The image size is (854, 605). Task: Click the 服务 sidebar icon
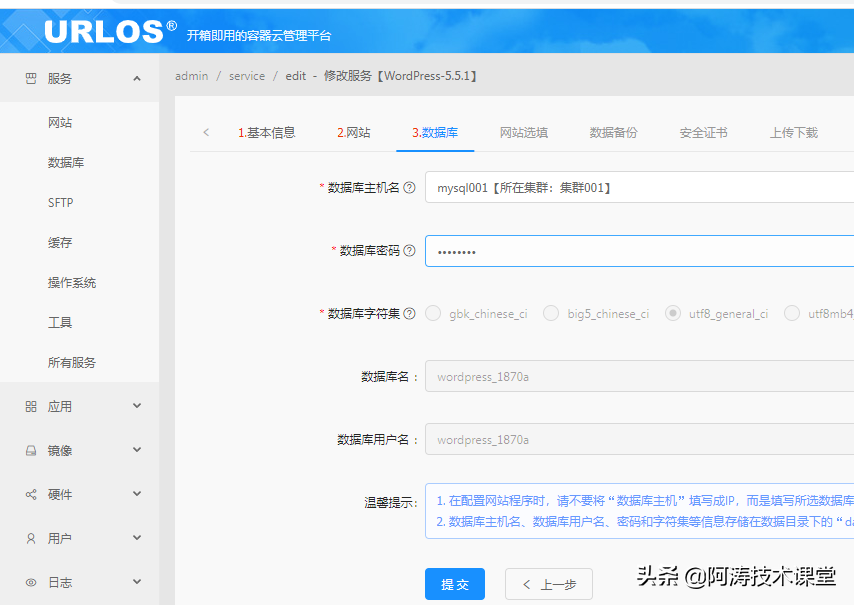31,78
